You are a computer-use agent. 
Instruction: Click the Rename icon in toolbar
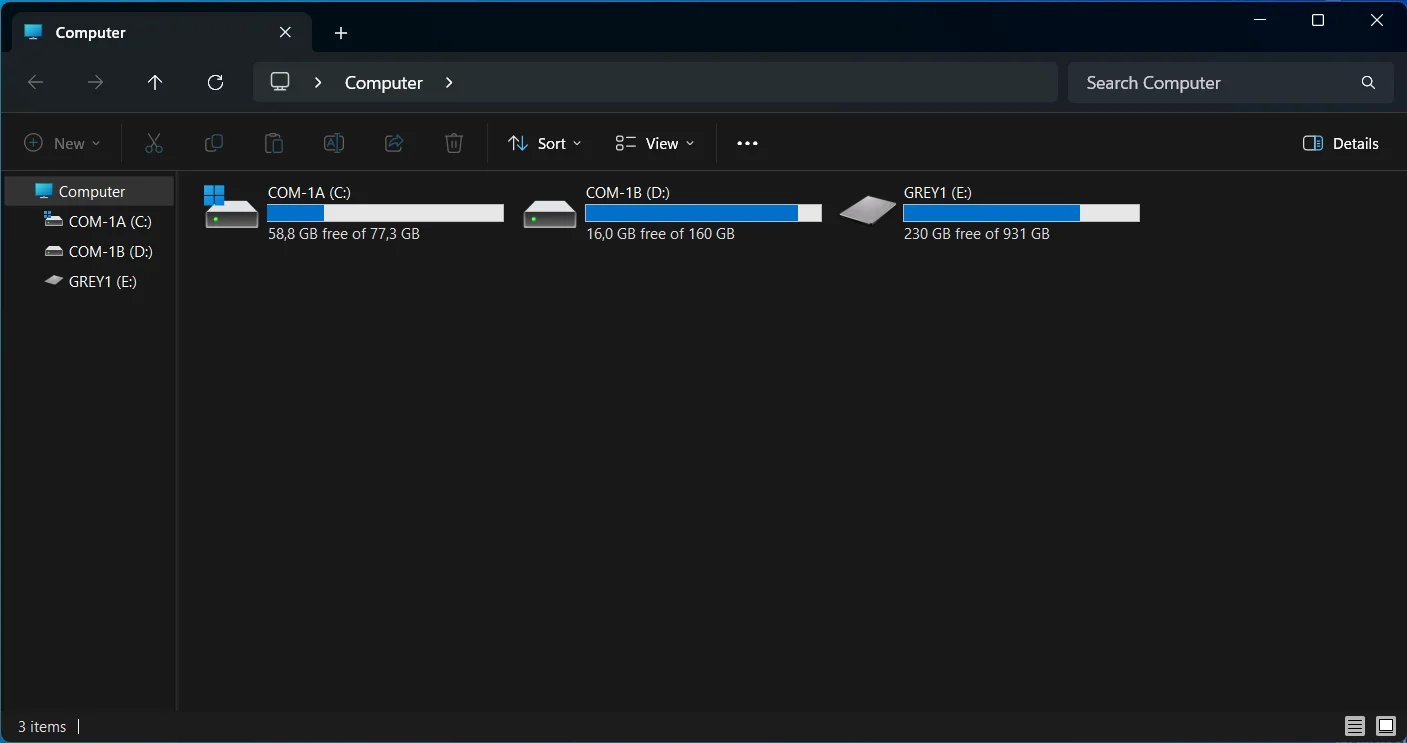point(334,143)
